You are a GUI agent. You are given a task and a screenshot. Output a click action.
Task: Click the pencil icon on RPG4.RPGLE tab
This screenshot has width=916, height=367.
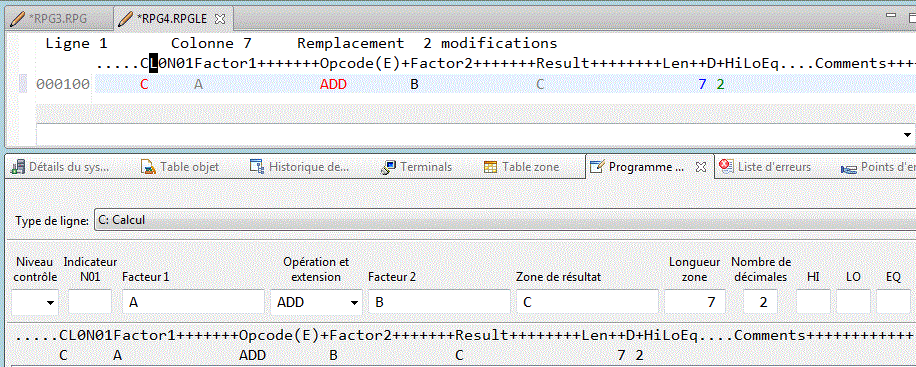click(125, 18)
